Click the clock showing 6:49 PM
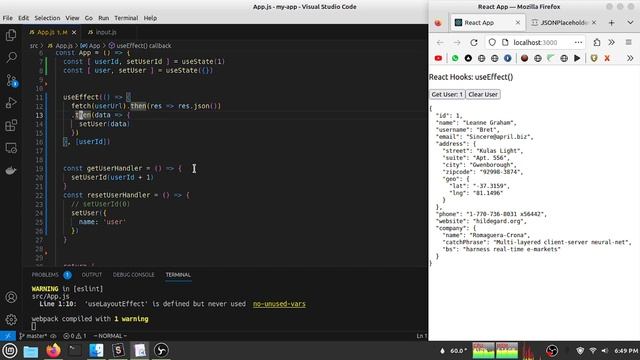 click(626, 351)
